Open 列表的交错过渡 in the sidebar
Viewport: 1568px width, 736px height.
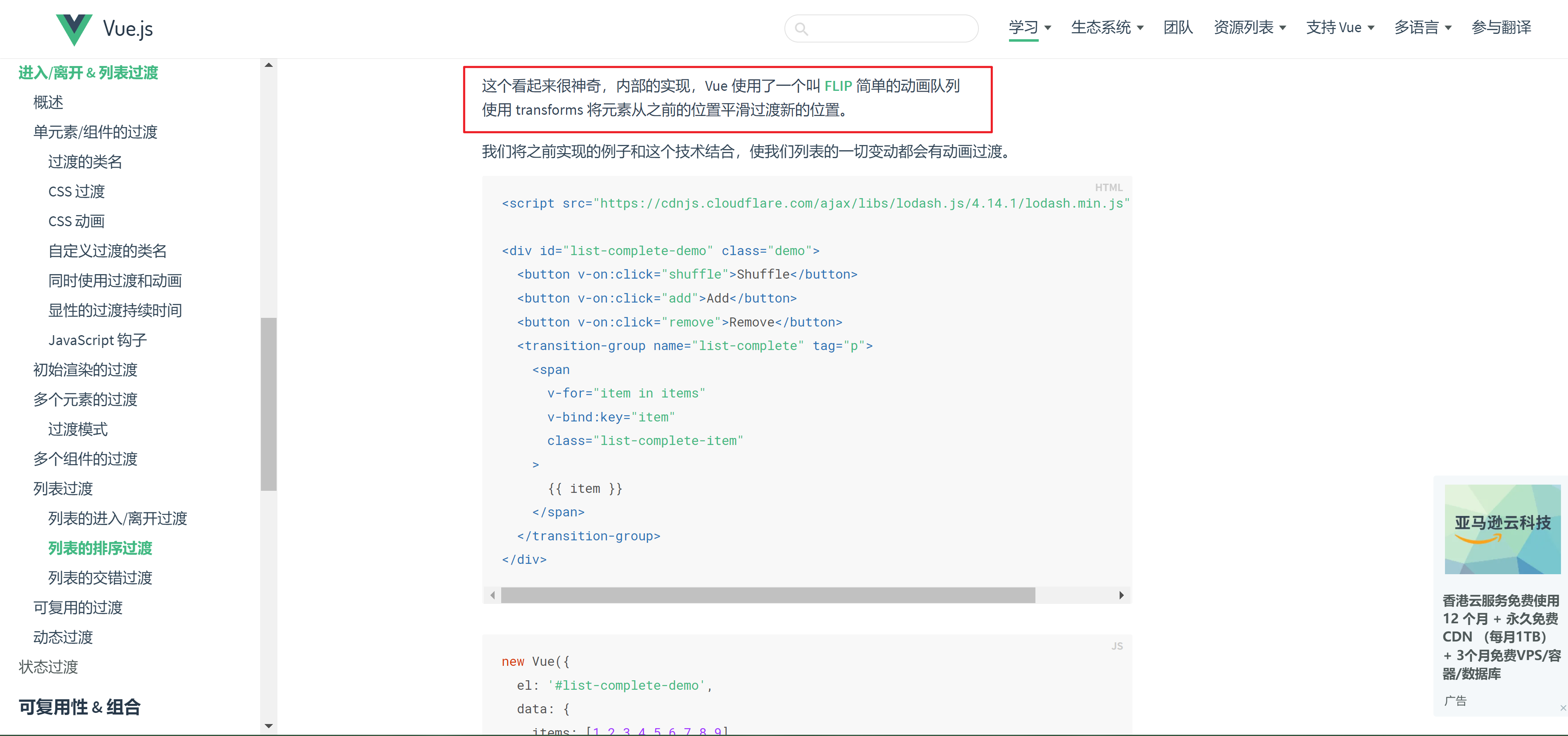point(100,578)
